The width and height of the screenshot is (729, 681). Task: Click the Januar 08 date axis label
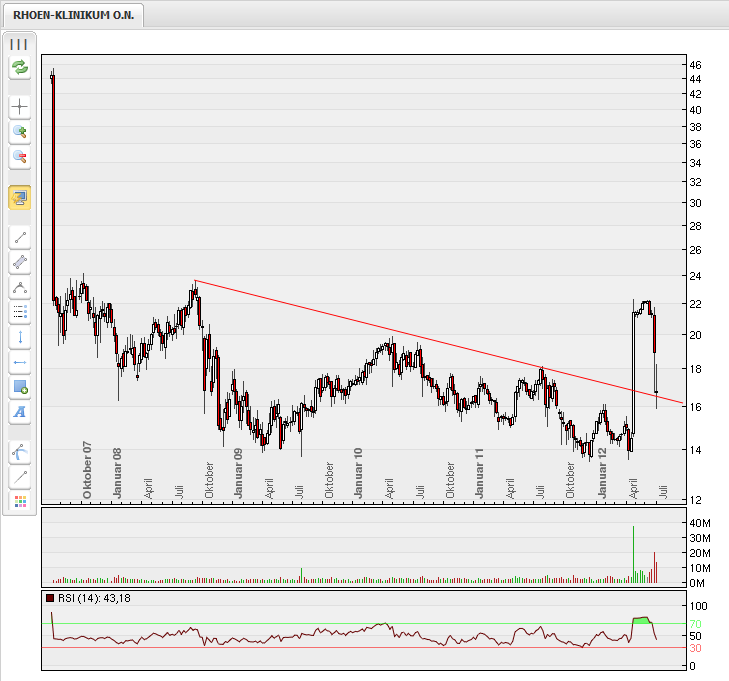coord(117,473)
